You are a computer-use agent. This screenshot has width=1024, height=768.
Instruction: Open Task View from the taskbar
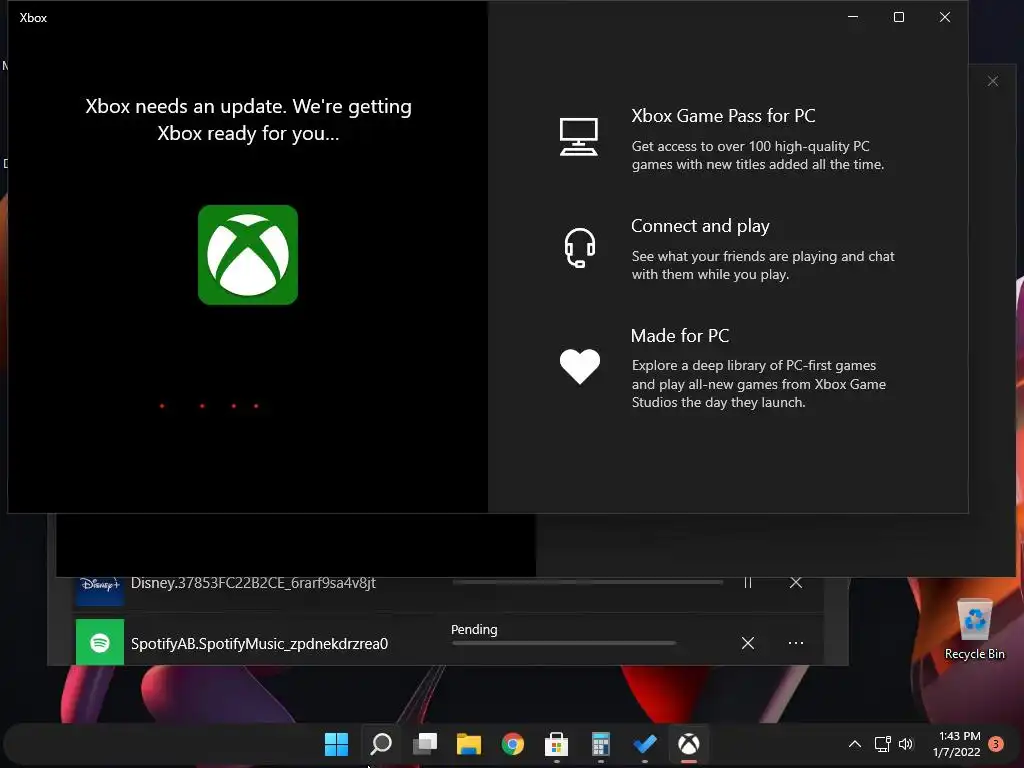[x=424, y=744]
